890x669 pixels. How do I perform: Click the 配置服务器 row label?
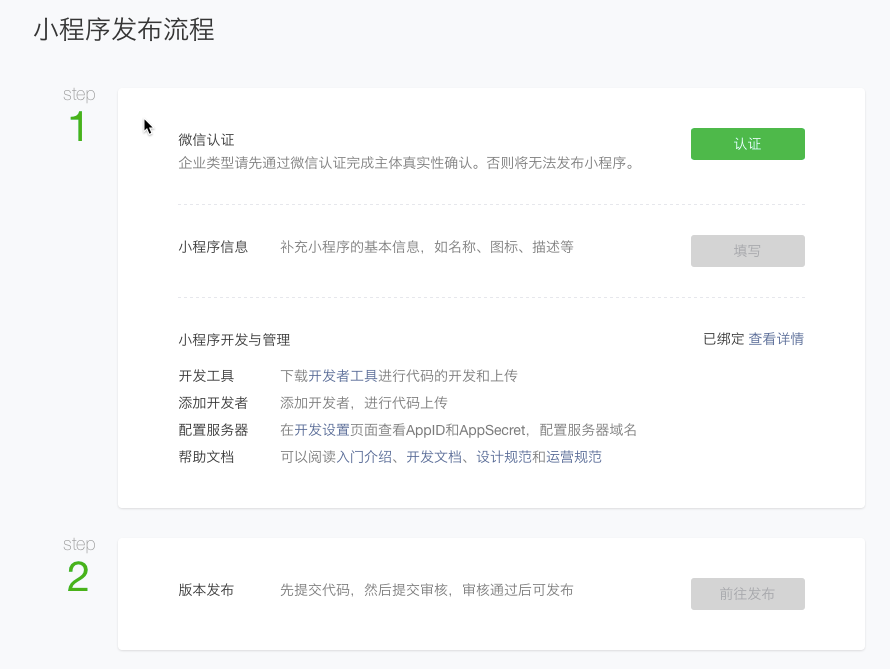click(x=213, y=430)
